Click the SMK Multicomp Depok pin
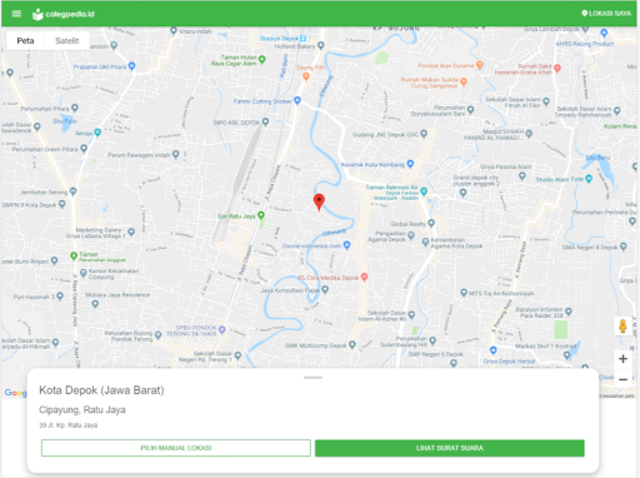This screenshot has height=478, width=640. point(352,345)
